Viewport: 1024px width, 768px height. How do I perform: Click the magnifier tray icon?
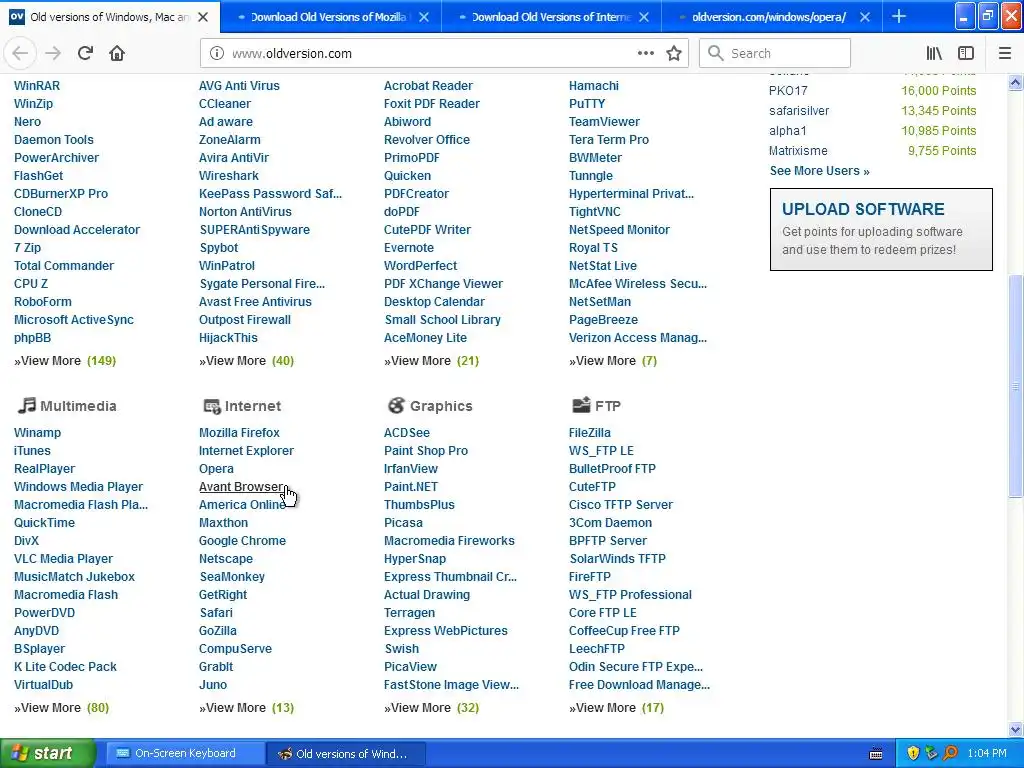click(x=950, y=753)
